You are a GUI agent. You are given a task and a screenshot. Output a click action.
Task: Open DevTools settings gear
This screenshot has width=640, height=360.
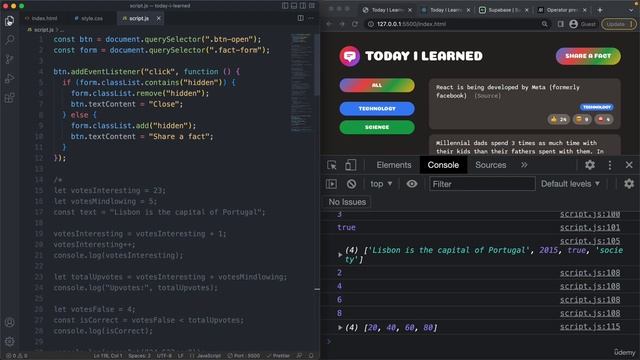point(590,165)
